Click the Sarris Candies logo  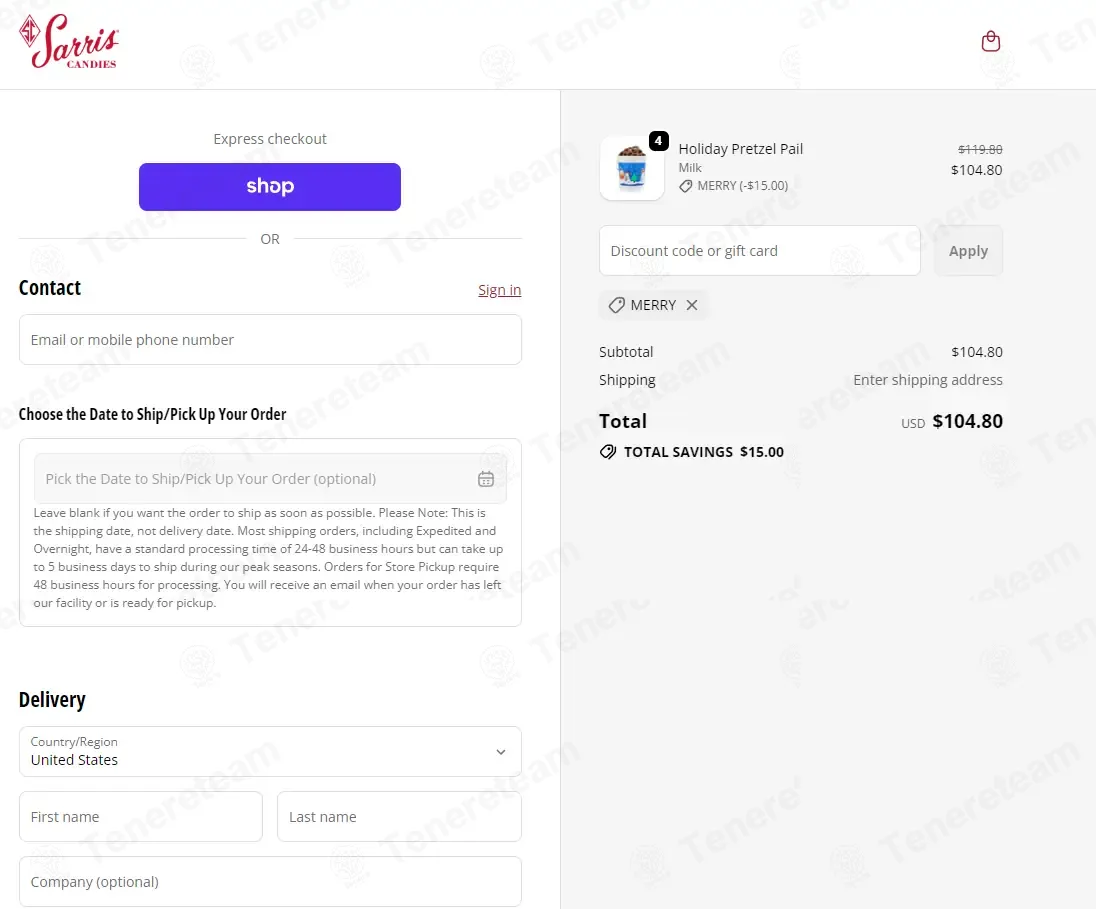[69, 42]
